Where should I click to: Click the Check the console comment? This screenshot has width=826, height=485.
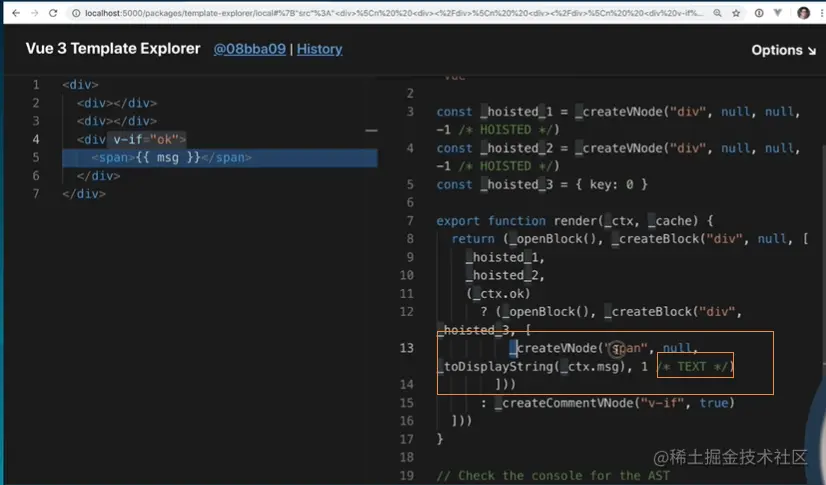[x=553, y=476]
